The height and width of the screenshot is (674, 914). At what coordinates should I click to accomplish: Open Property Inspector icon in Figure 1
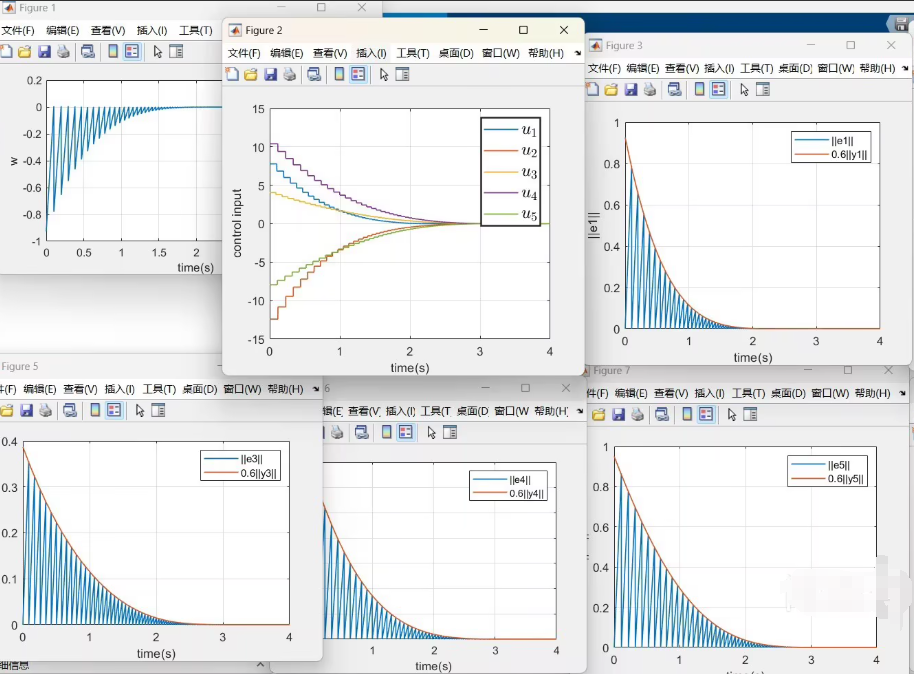(176, 51)
